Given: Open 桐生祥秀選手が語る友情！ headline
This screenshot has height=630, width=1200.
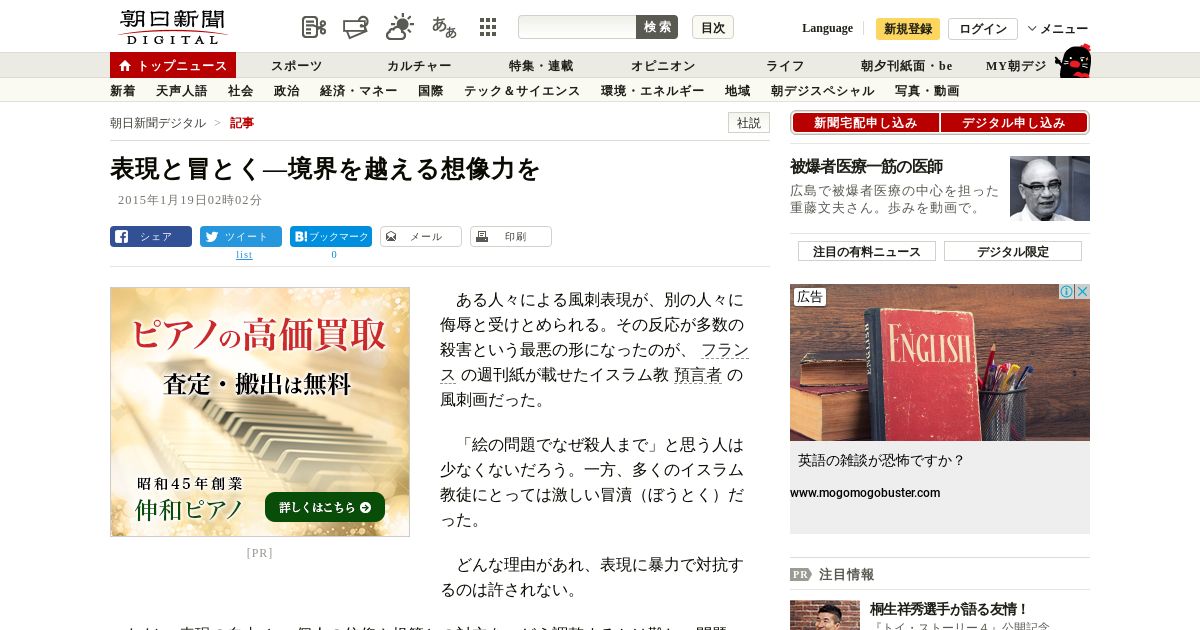Looking at the screenshot, I should pos(949,609).
